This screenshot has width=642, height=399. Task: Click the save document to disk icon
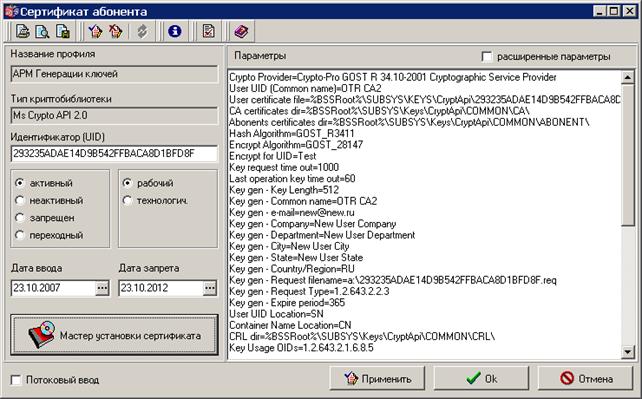pos(63,31)
